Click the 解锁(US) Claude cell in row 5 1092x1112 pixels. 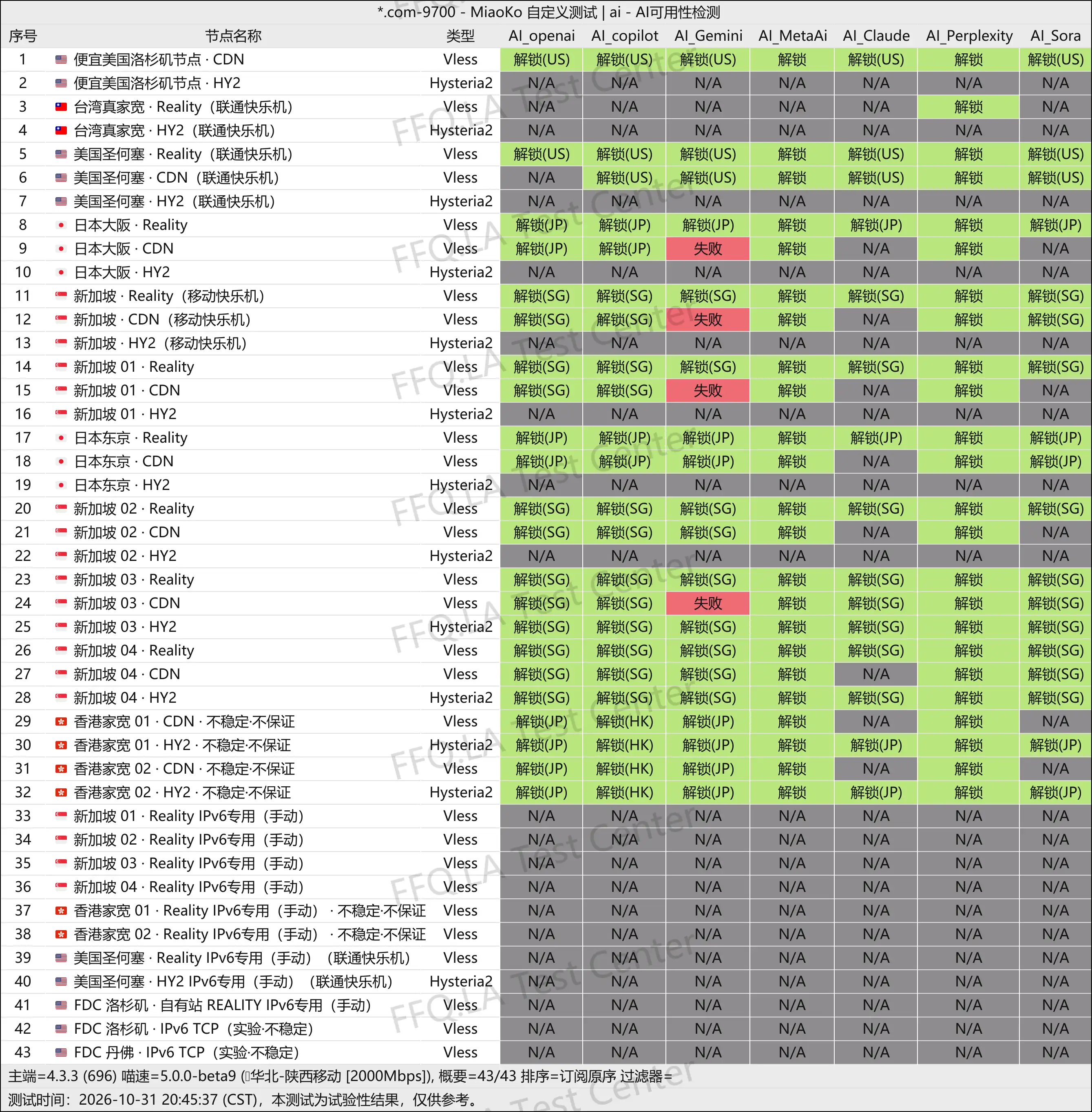coord(876,154)
